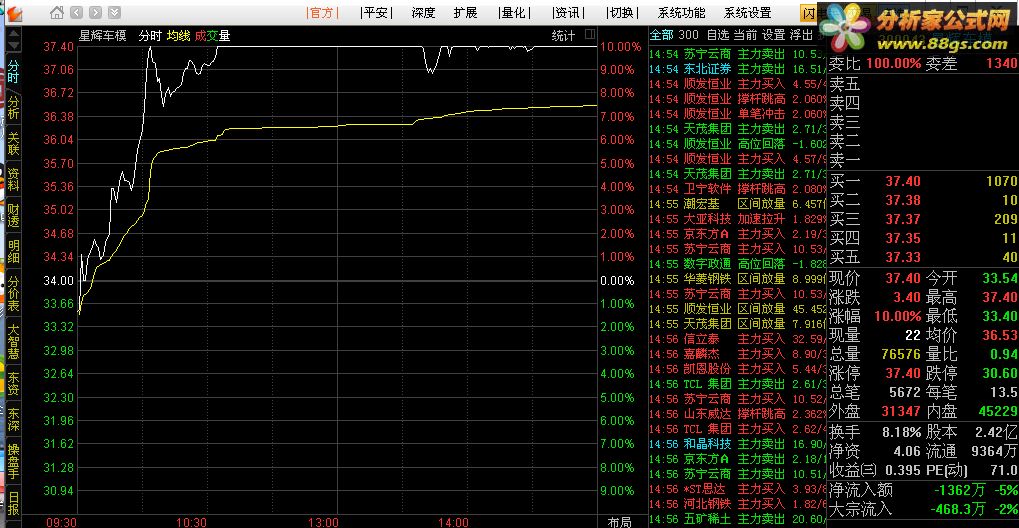Click the 成交量 legend label
1019x528 pixels.
point(213,36)
